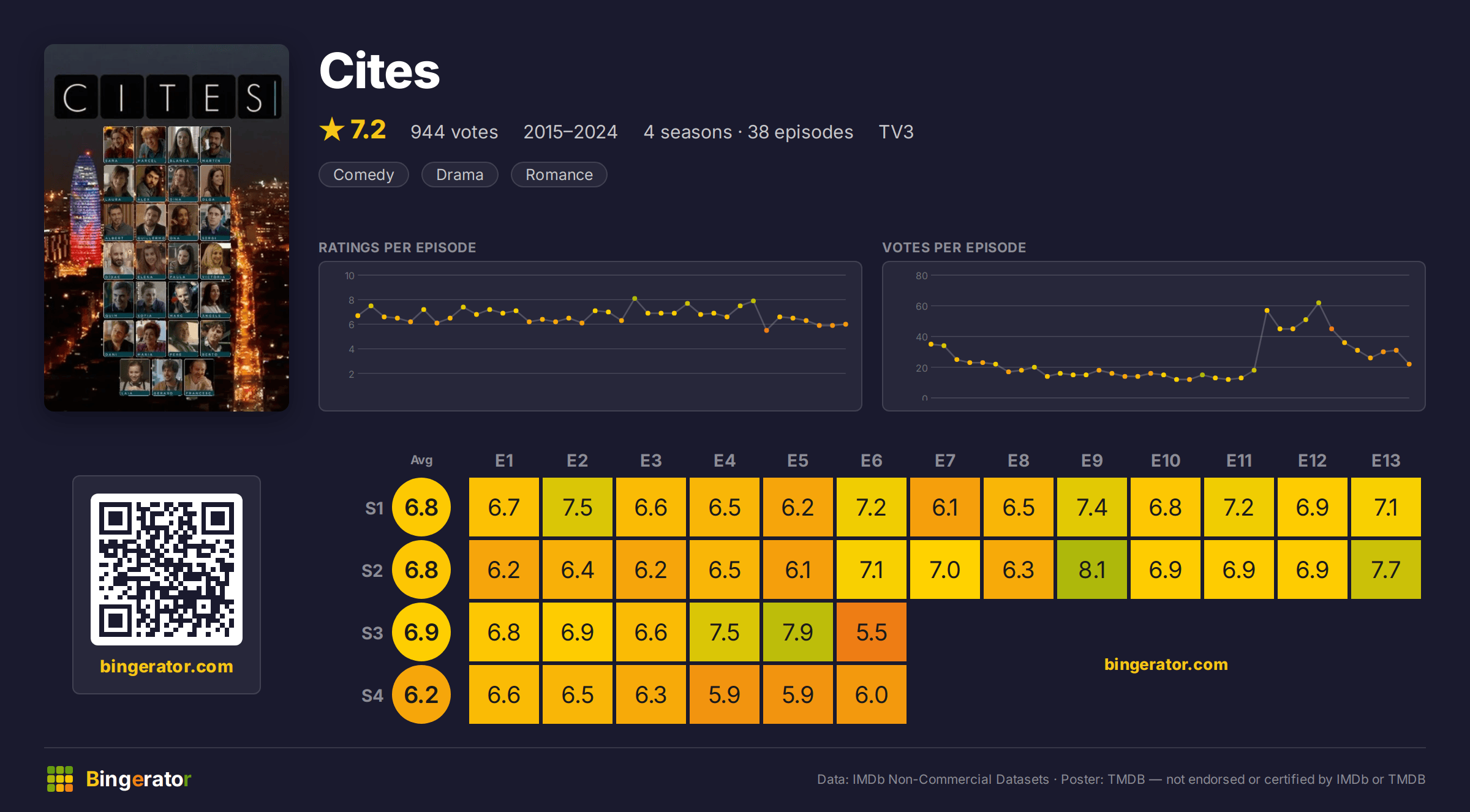This screenshot has width=1470, height=812.
Task: Open the Cites poster thumbnail
Action: 167,228
